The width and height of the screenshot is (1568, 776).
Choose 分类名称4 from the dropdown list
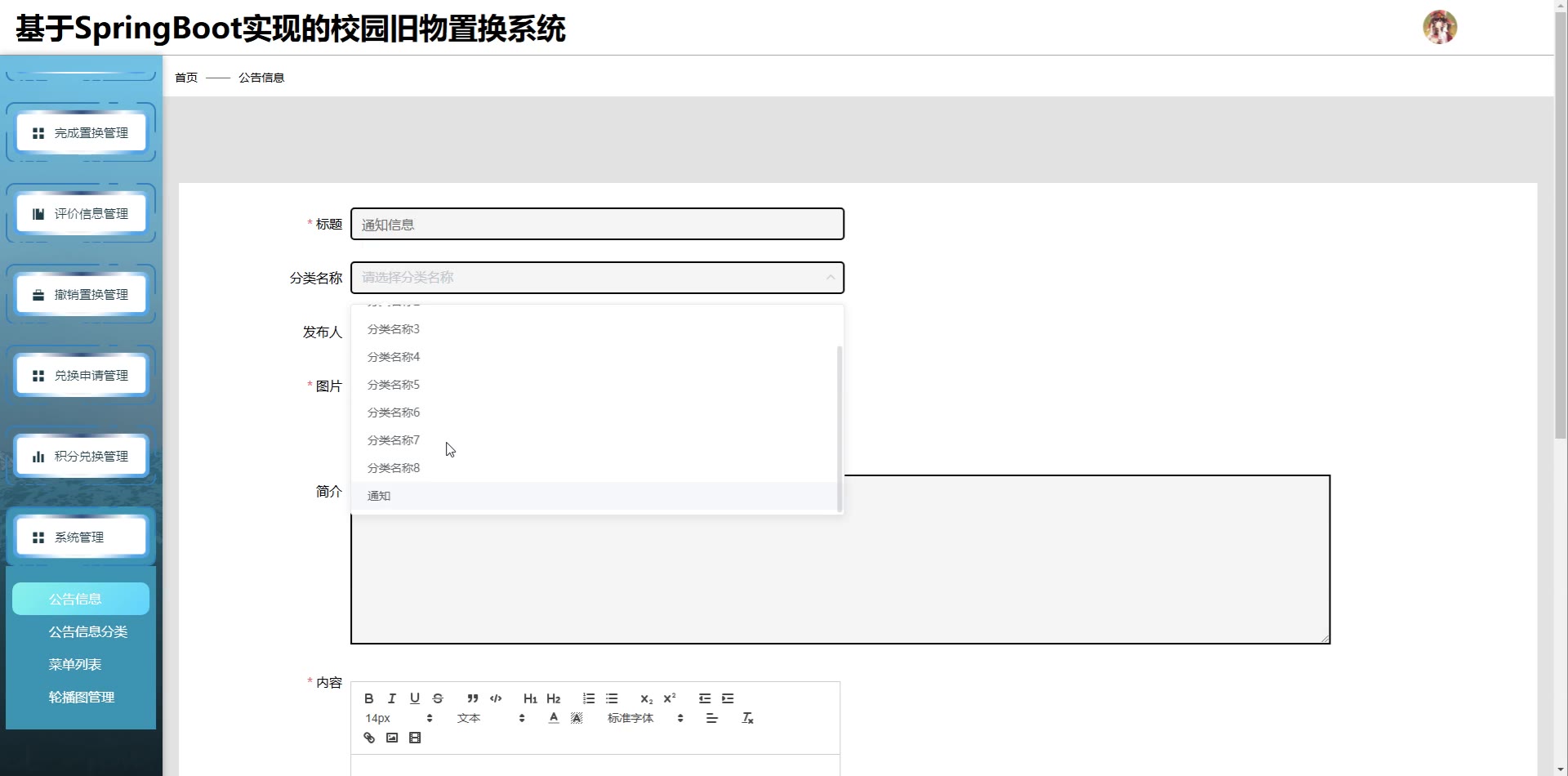coord(595,357)
